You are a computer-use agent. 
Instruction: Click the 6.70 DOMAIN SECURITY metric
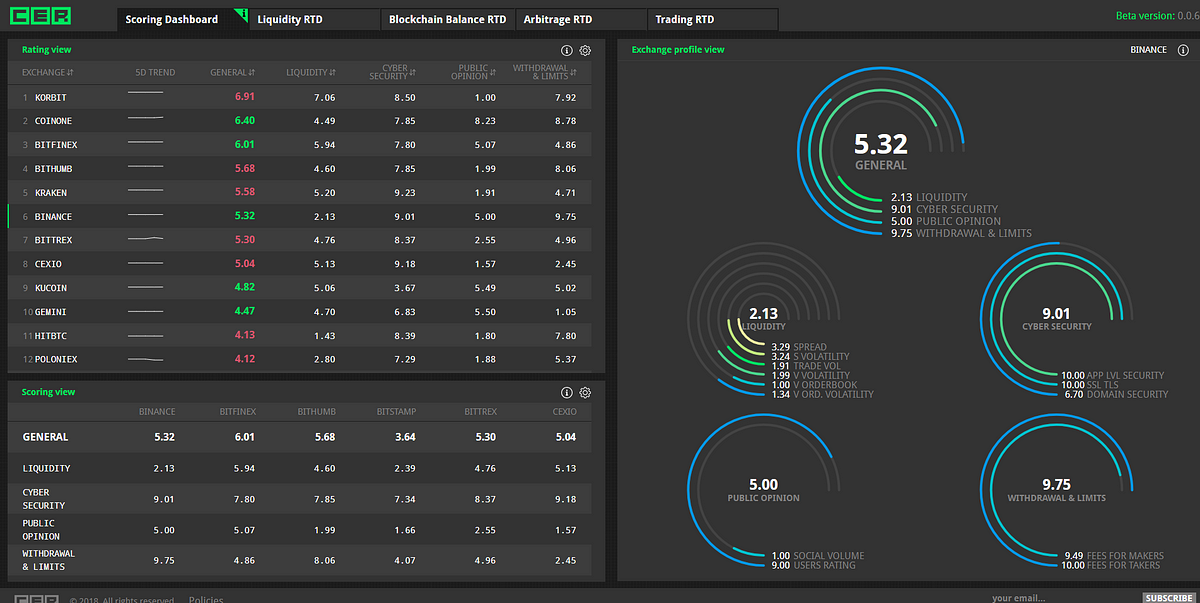point(1118,394)
